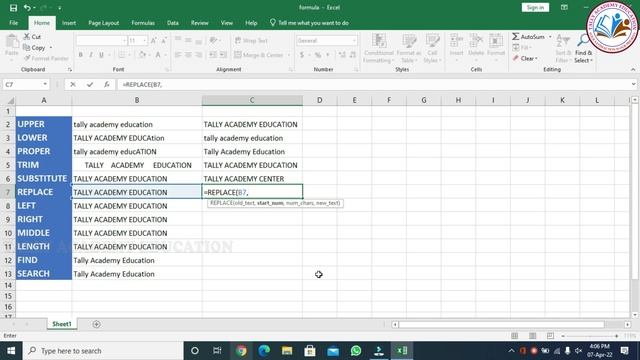Screen dimensions: 640x360
Task: Click the Clear eraser button
Action: click(x=525, y=58)
